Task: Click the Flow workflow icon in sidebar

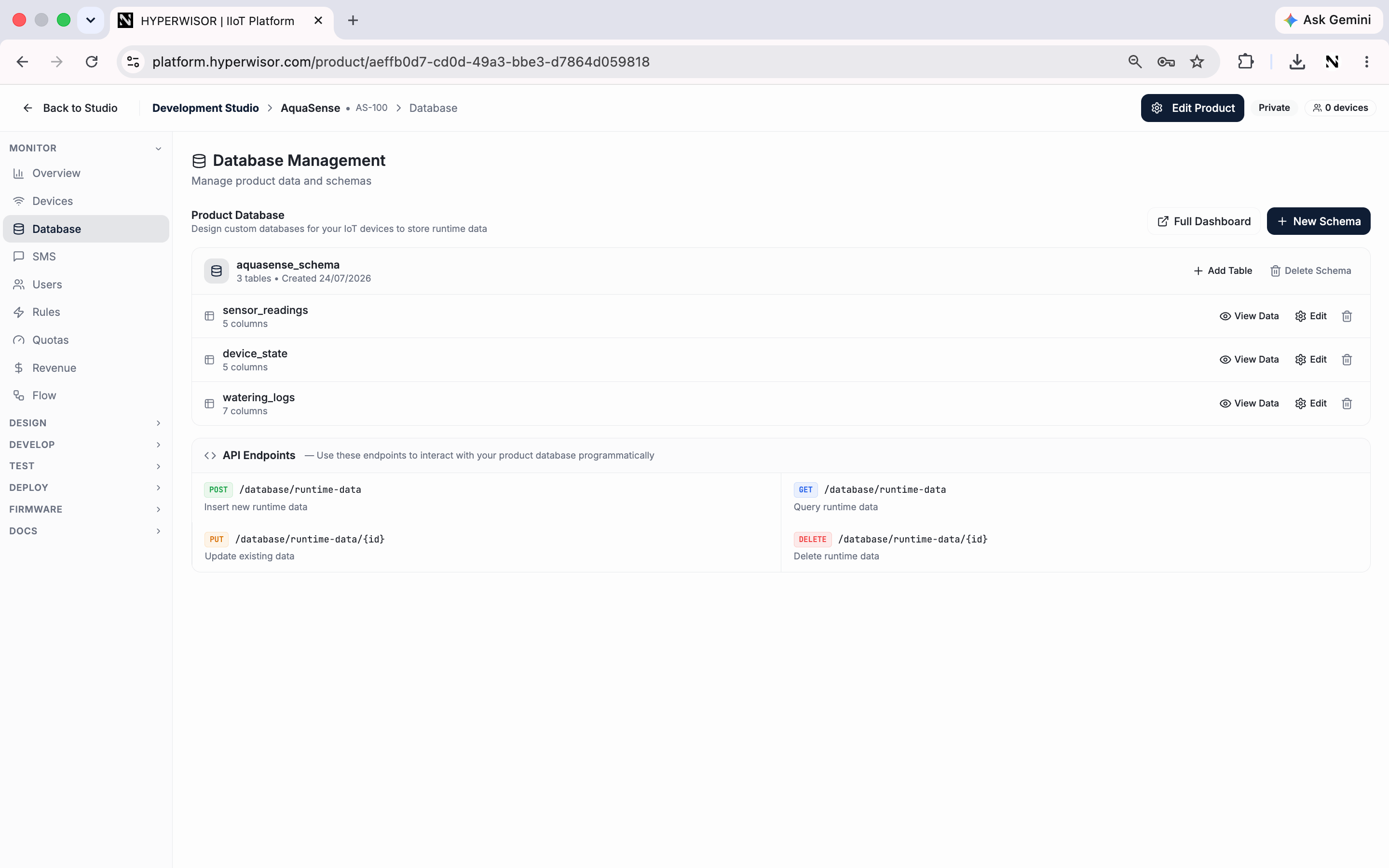Action: [18, 395]
